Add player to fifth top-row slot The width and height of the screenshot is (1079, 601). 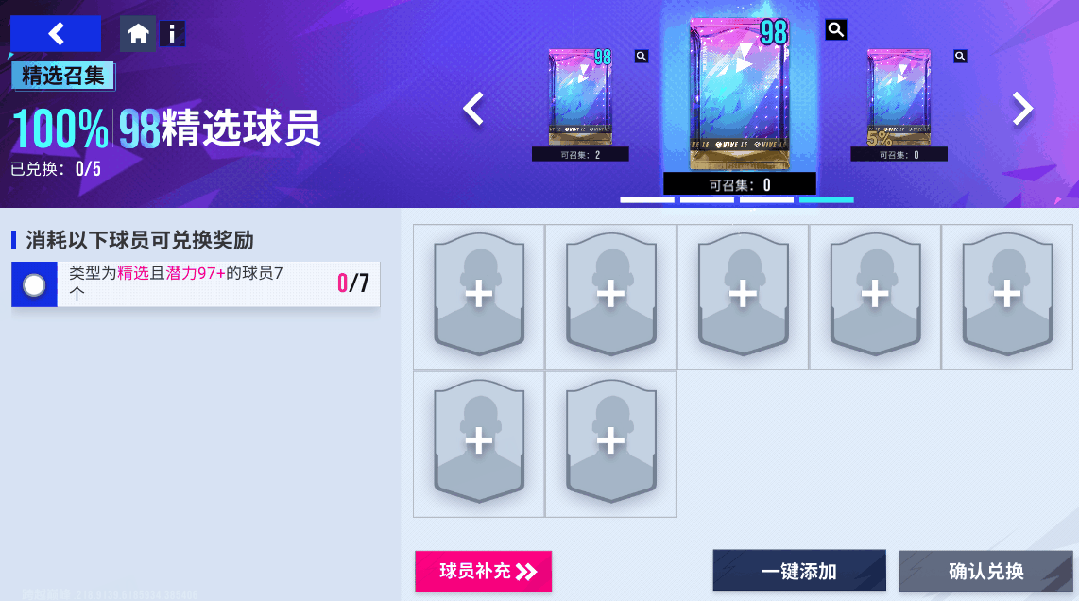[1007, 297]
